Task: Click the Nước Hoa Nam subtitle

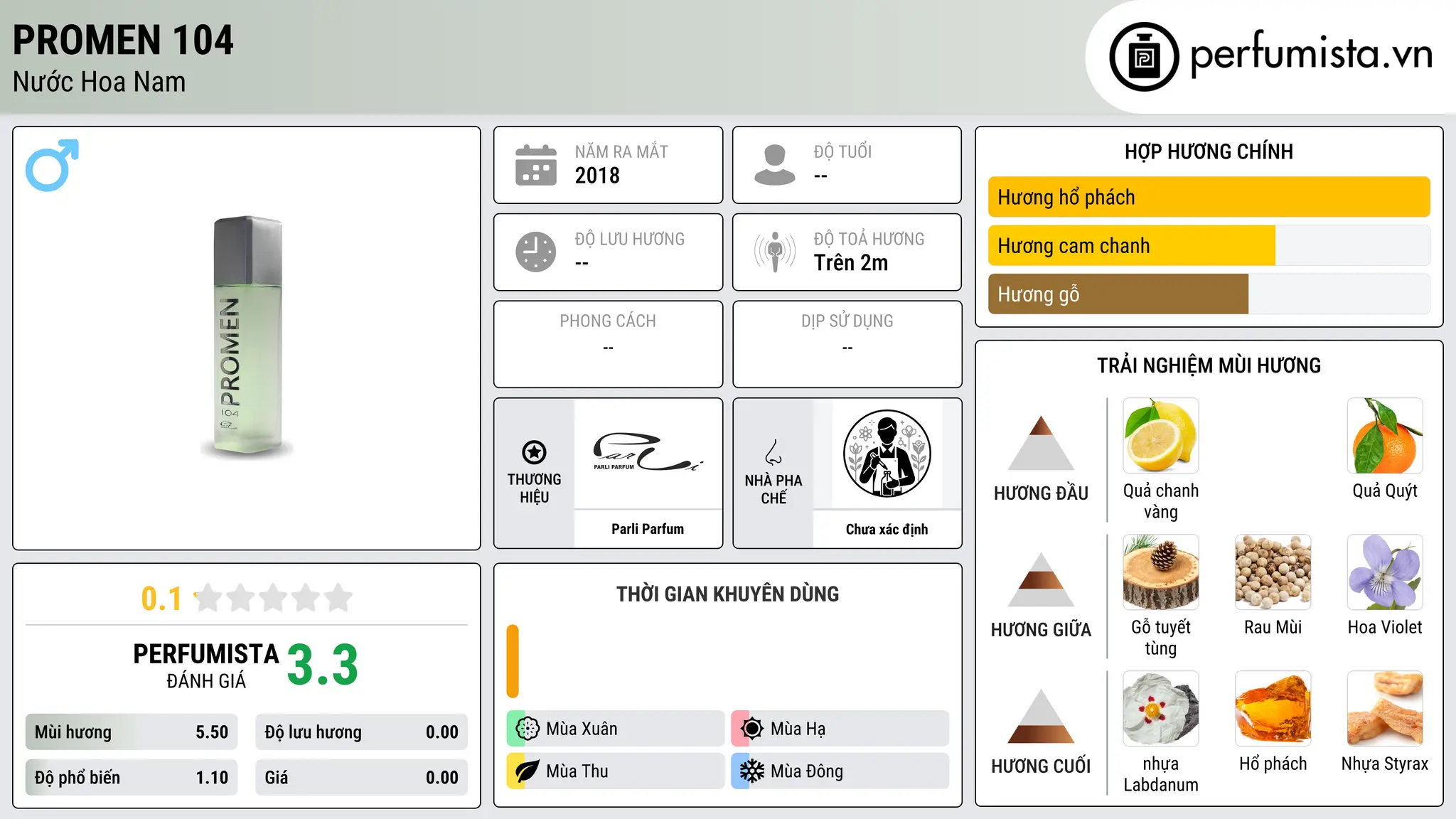Action: point(99,82)
